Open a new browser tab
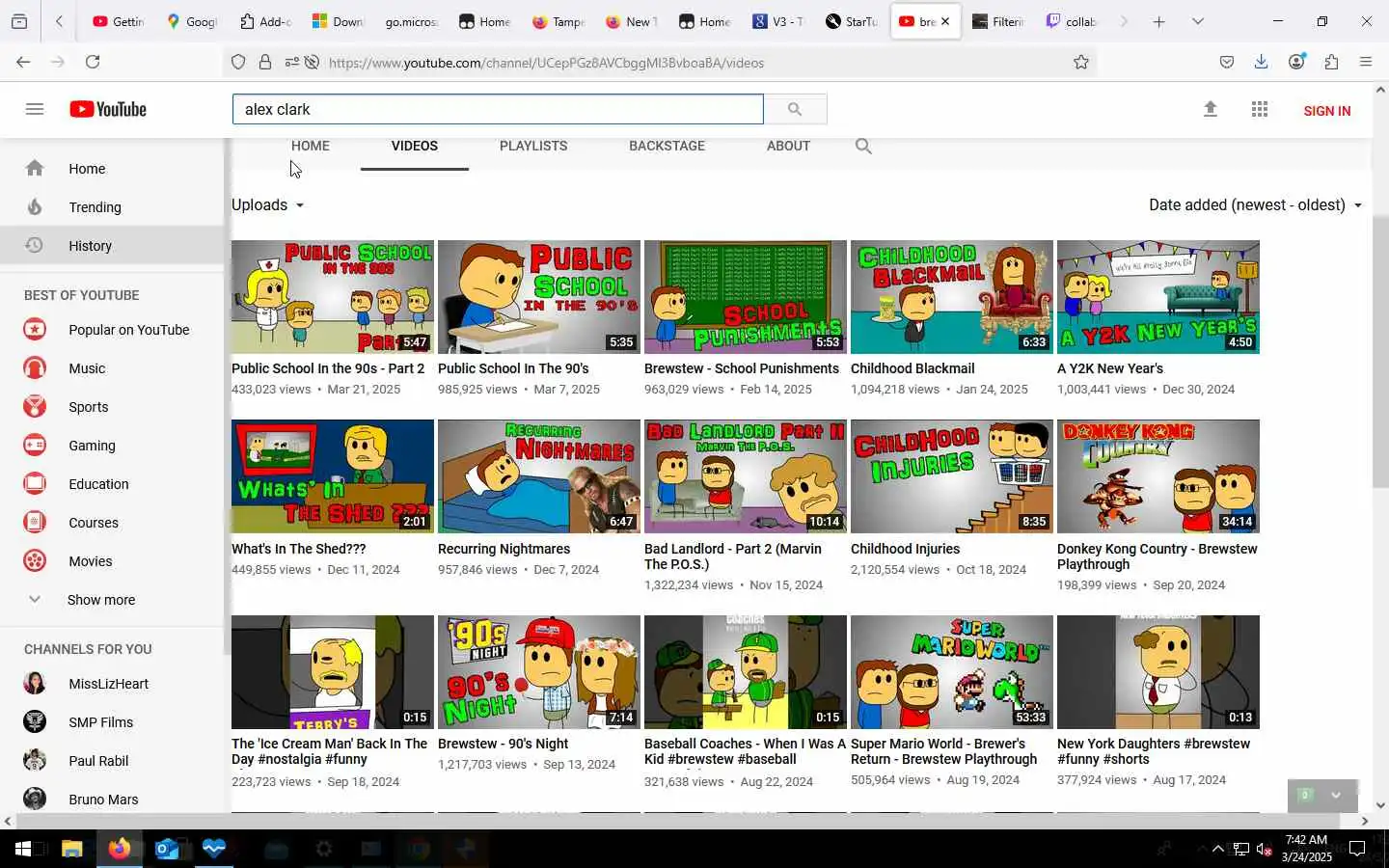Viewport: 1389px width, 868px height. [x=1158, y=21]
